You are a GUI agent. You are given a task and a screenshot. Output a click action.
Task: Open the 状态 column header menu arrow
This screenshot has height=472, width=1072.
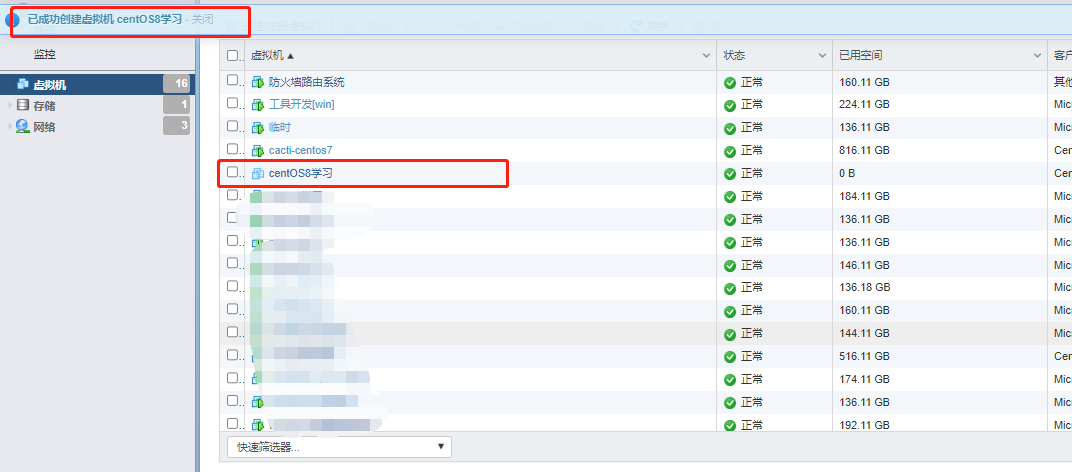coord(822,55)
